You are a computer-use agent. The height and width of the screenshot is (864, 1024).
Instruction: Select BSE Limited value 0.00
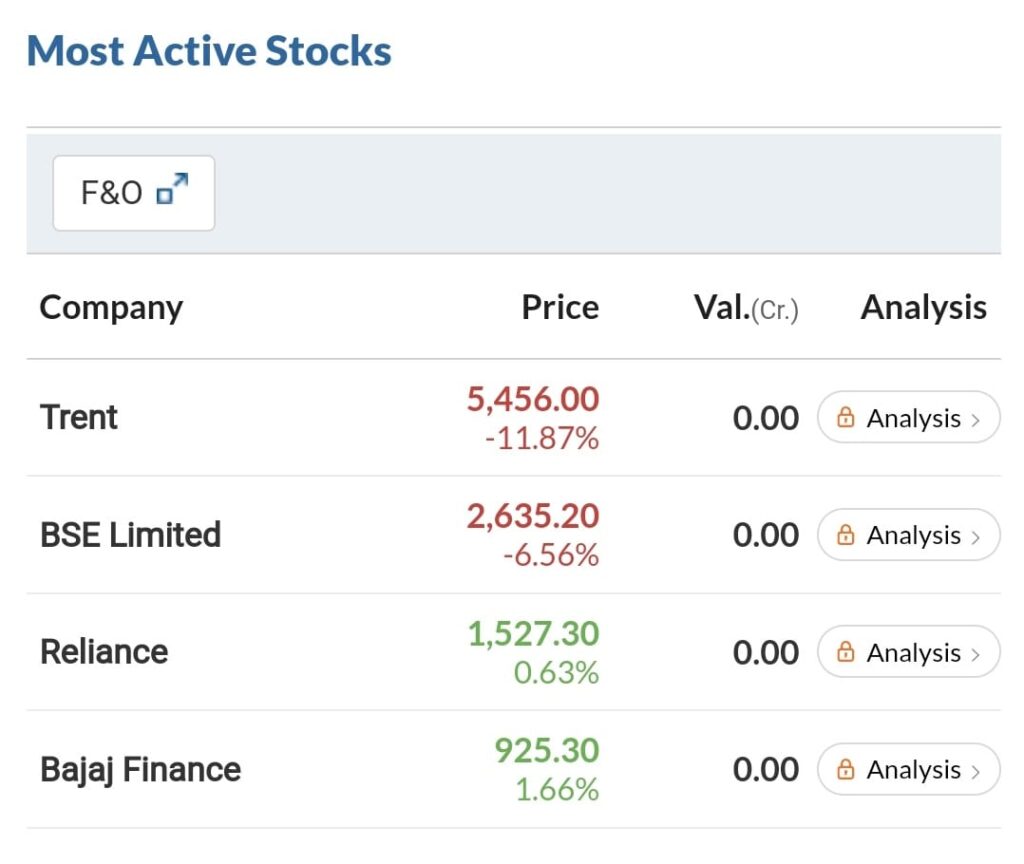click(x=766, y=536)
